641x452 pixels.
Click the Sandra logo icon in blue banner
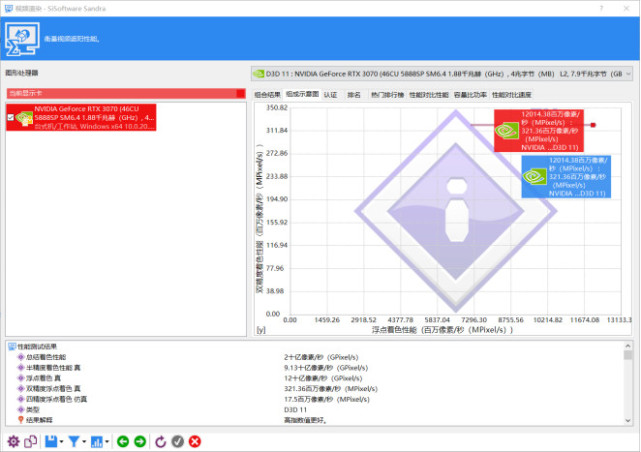click(22, 39)
